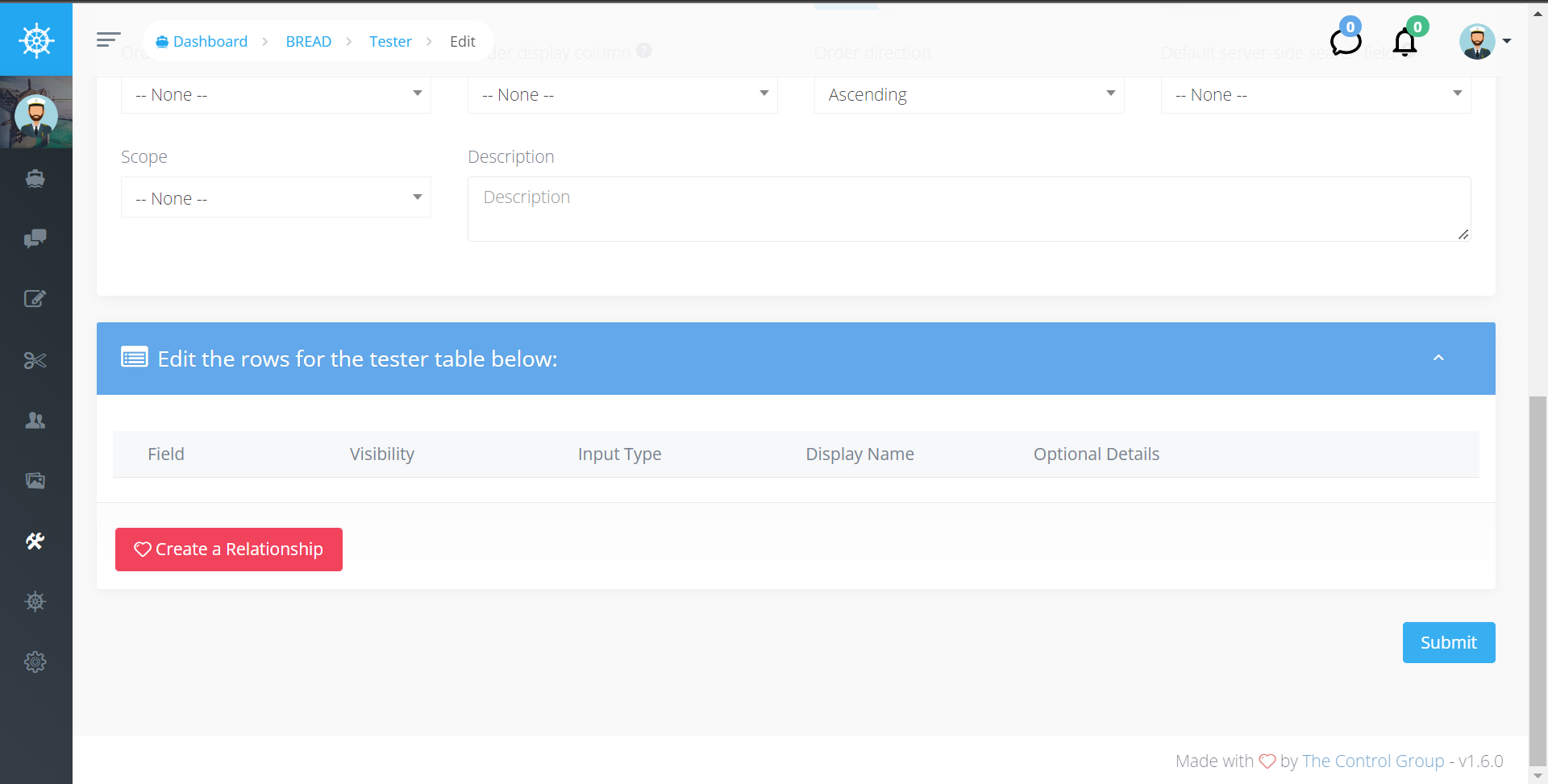Open the user avatar menu in header
Image resolution: width=1548 pixels, height=784 pixels.
[x=1484, y=41]
